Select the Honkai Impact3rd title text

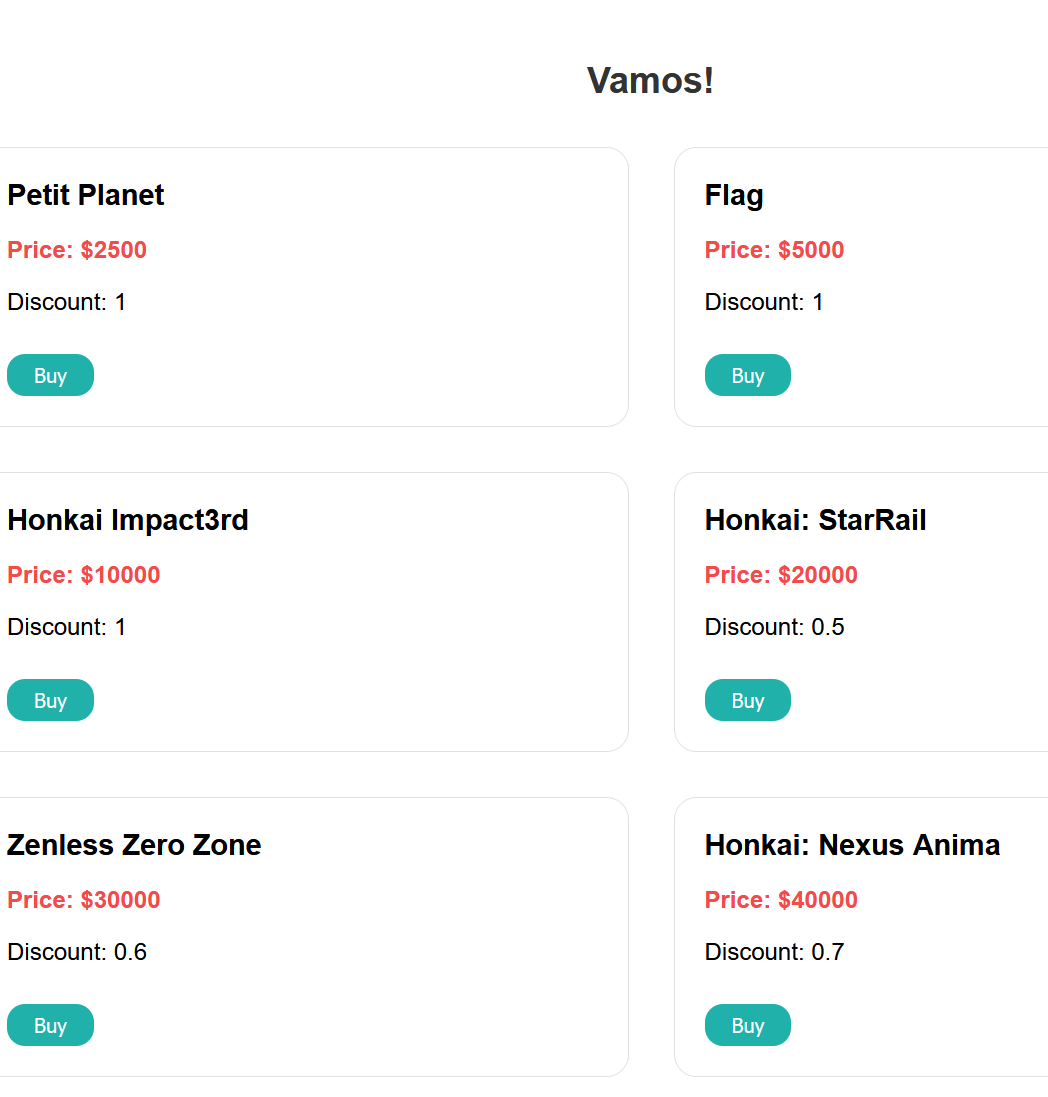tap(127, 520)
